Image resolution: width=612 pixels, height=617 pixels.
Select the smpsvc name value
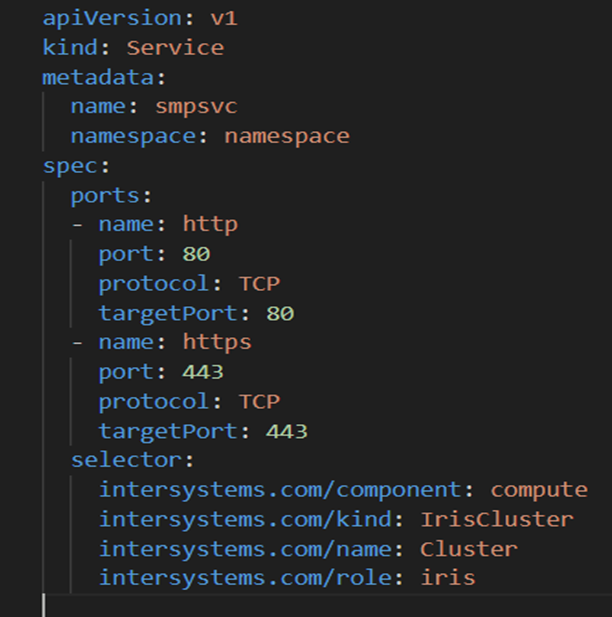[x=196, y=107]
